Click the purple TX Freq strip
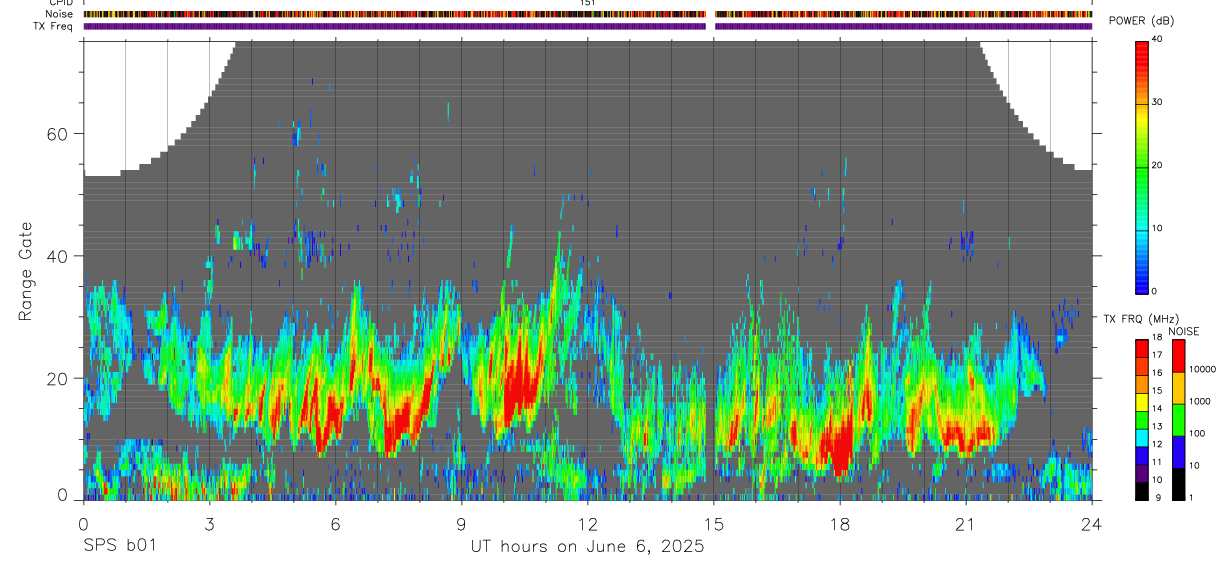1228x567 pixels. pyautogui.click(x=588, y=26)
